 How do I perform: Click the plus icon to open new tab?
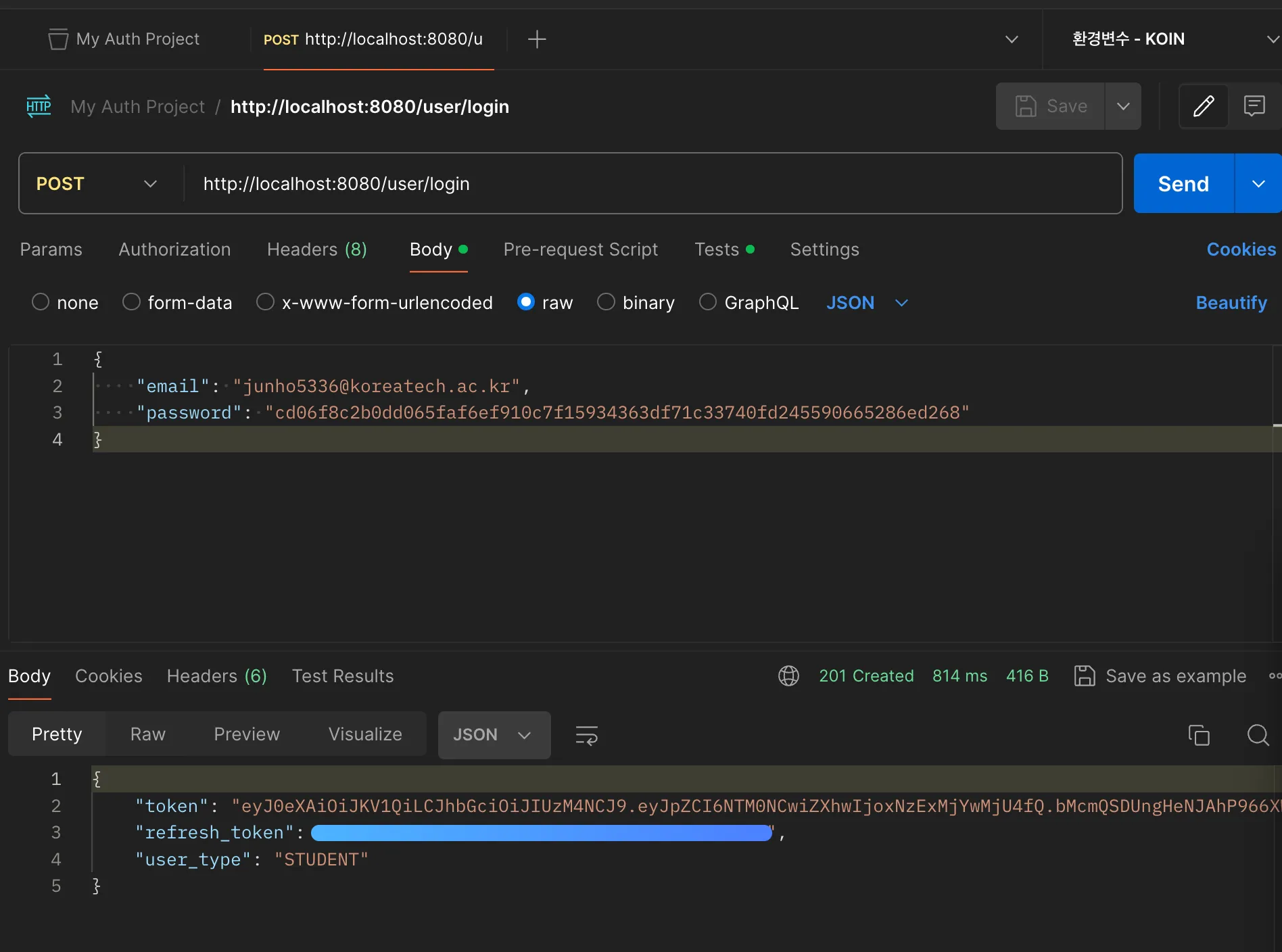[536, 39]
